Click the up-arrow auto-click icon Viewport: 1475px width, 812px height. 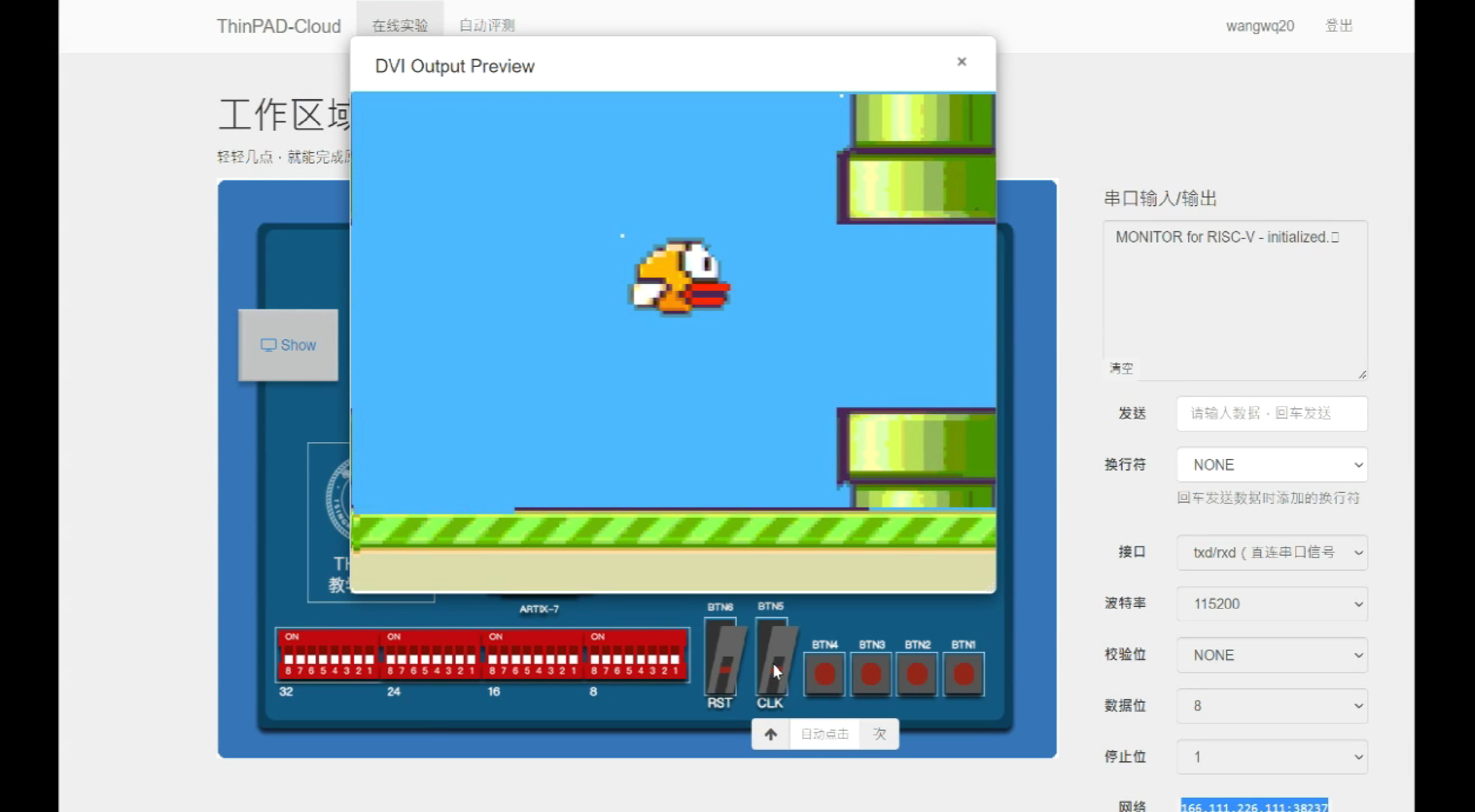770,734
